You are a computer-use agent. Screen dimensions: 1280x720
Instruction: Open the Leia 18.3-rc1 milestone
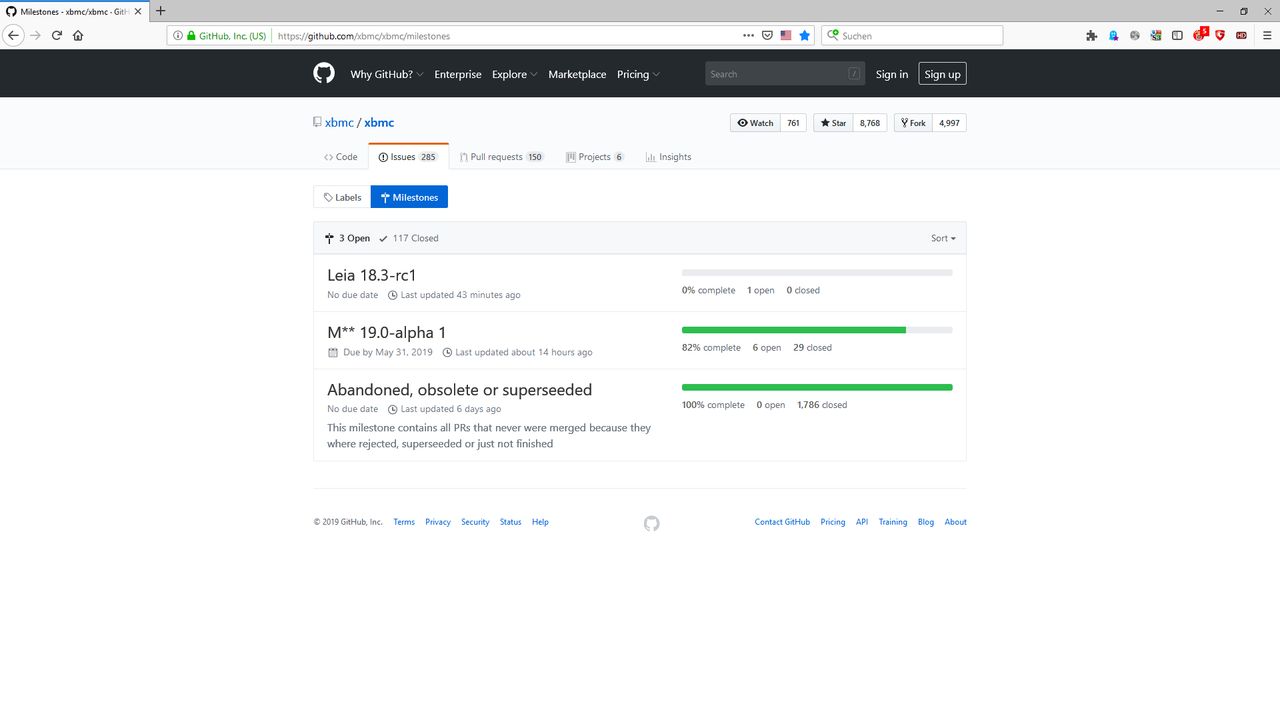(x=372, y=275)
